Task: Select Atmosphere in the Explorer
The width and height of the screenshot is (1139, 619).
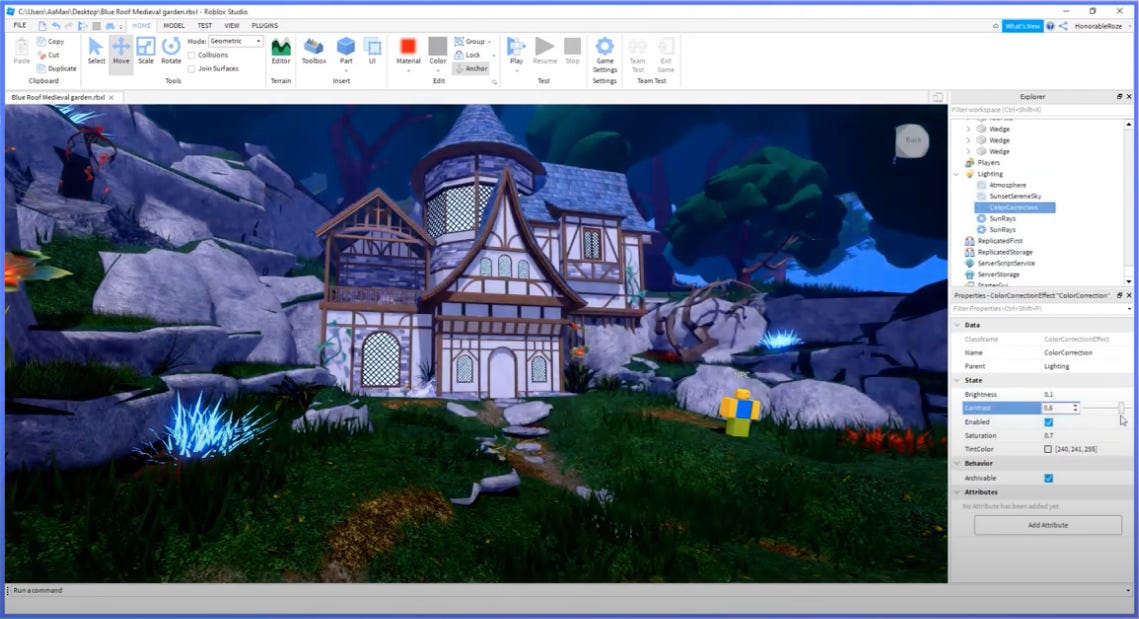Action: pos(1007,185)
